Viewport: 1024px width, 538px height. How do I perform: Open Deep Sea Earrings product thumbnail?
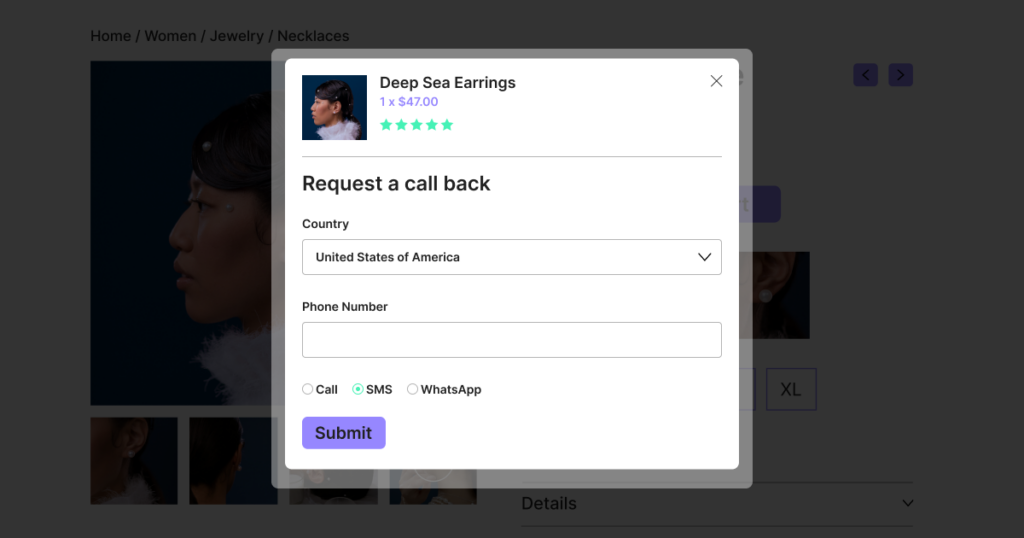pyautogui.click(x=334, y=108)
